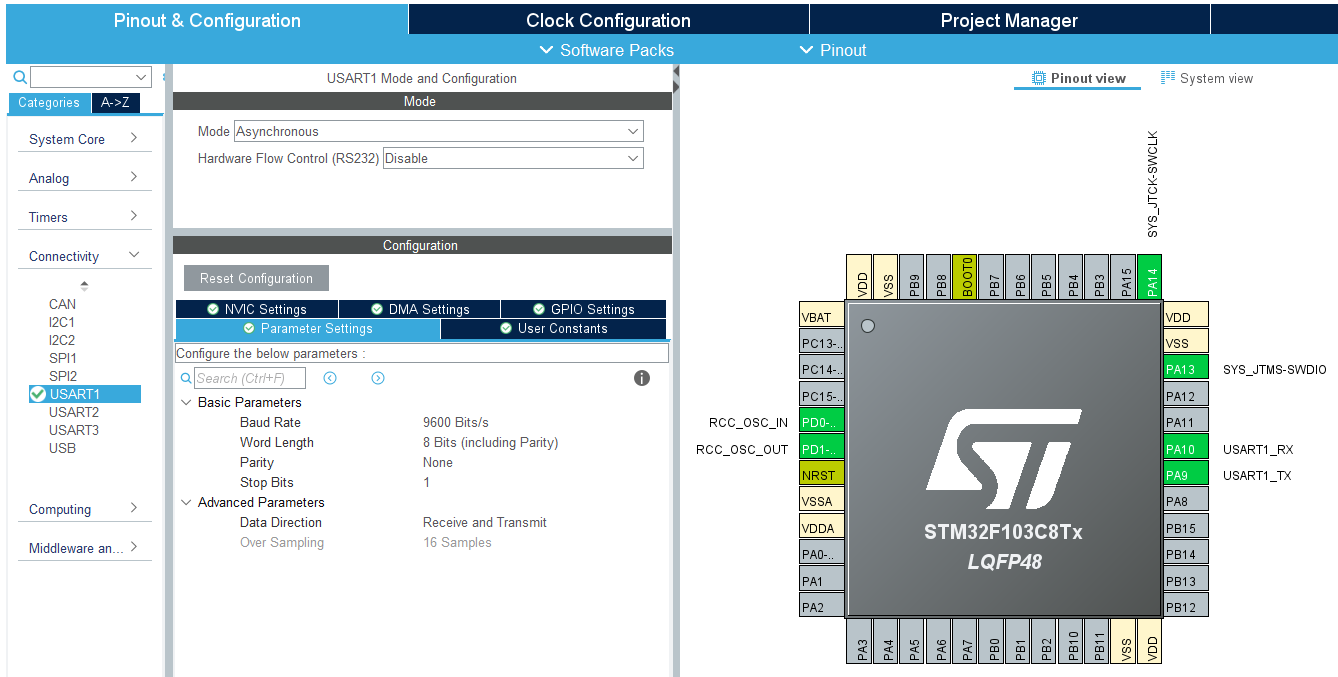Click the previous search result arrow icon
This screenshot has width=1338, height=677.
point(330,378)
